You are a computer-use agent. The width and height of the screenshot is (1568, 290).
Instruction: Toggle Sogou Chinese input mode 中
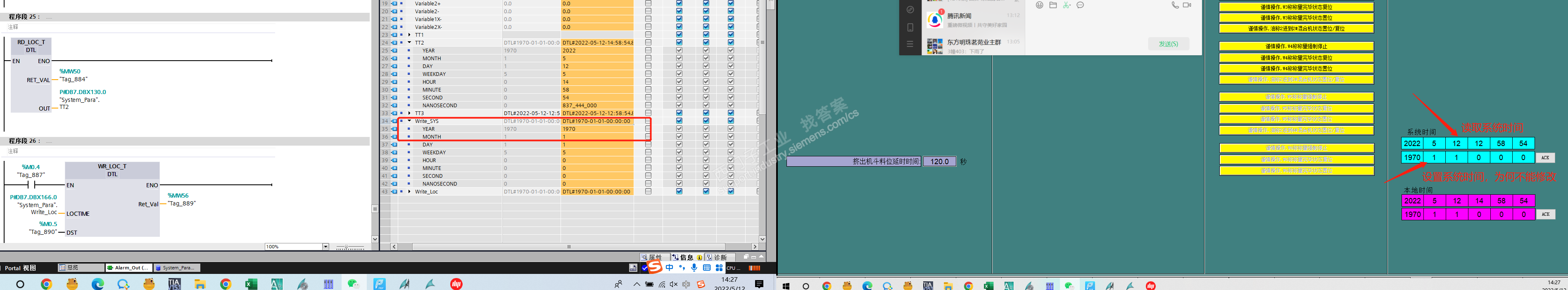click(670, 267)
